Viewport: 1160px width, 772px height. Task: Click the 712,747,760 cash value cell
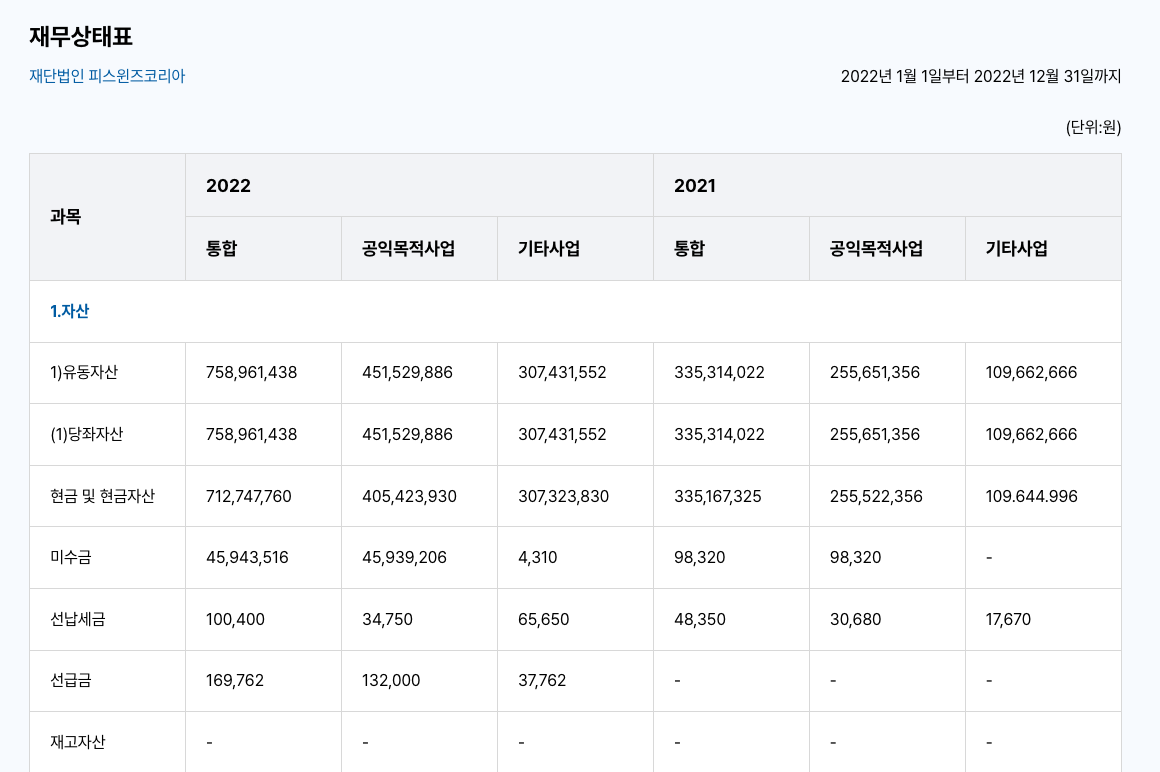click(249, 496)
